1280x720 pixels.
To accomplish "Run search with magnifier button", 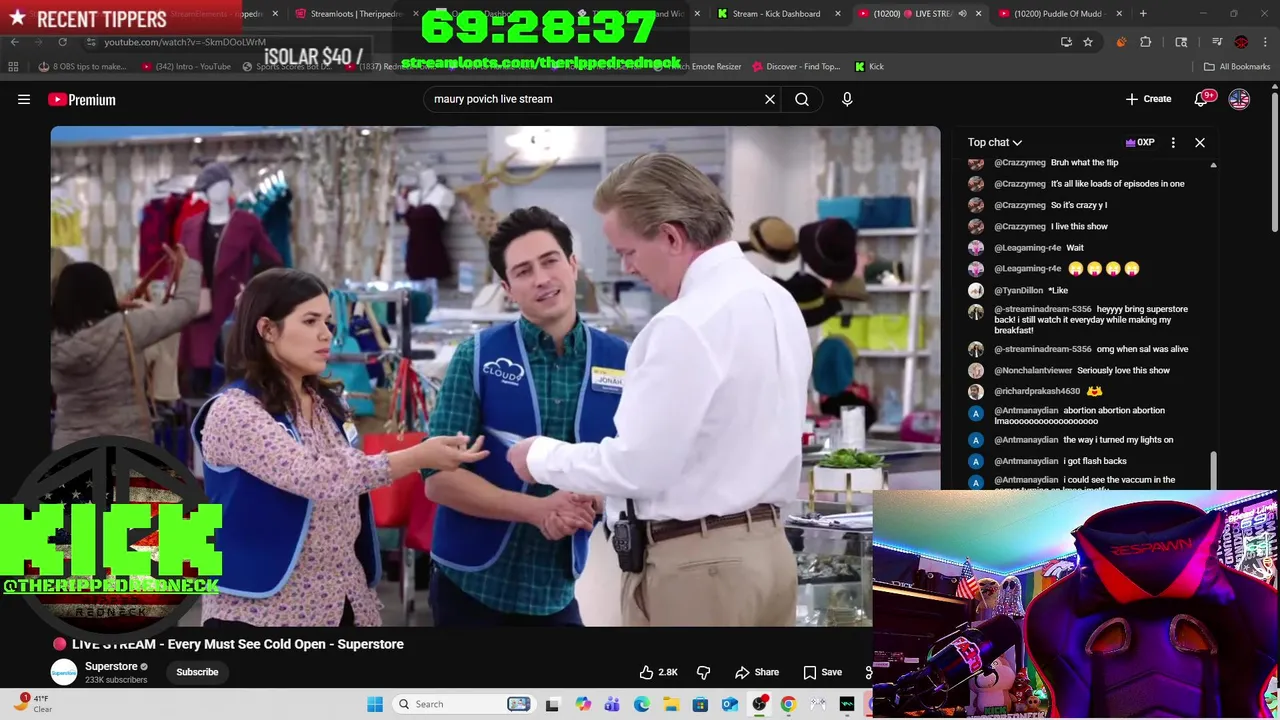I will click(x=802, y=99).
